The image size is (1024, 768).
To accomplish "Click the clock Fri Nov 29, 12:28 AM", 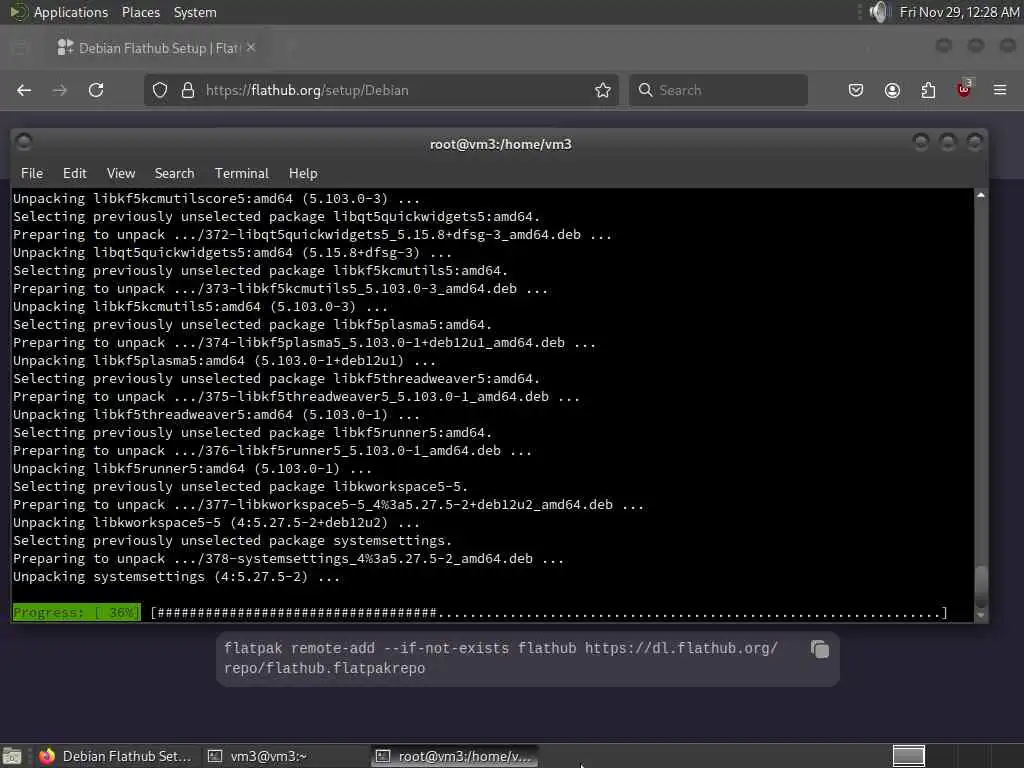I will tap(959, 12).
